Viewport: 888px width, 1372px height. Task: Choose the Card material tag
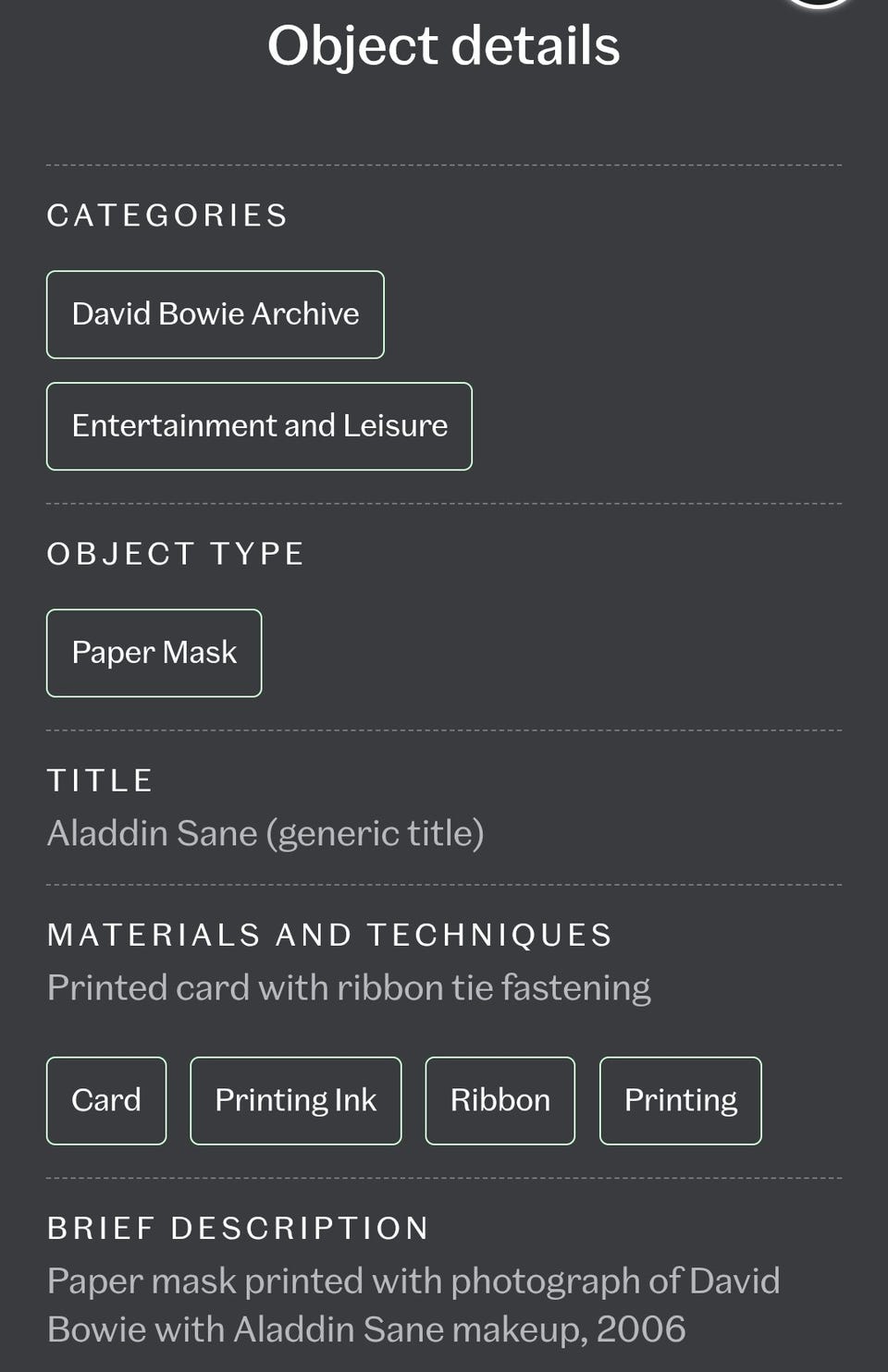coord(106,1101)
